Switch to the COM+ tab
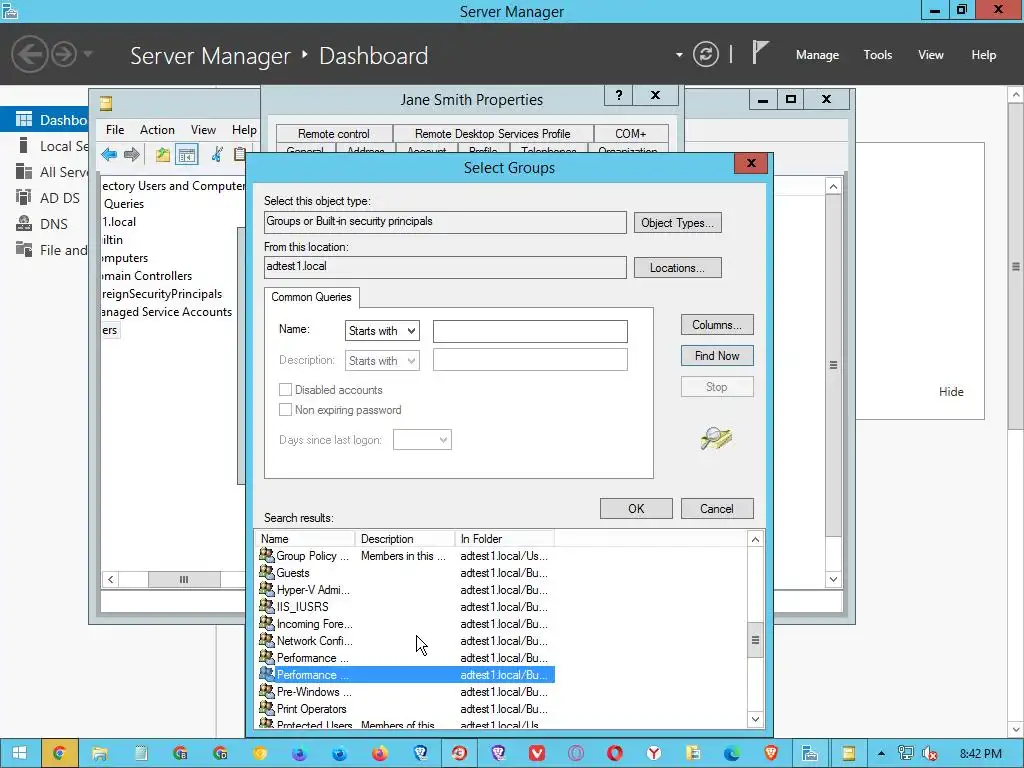 coord(630,133)
